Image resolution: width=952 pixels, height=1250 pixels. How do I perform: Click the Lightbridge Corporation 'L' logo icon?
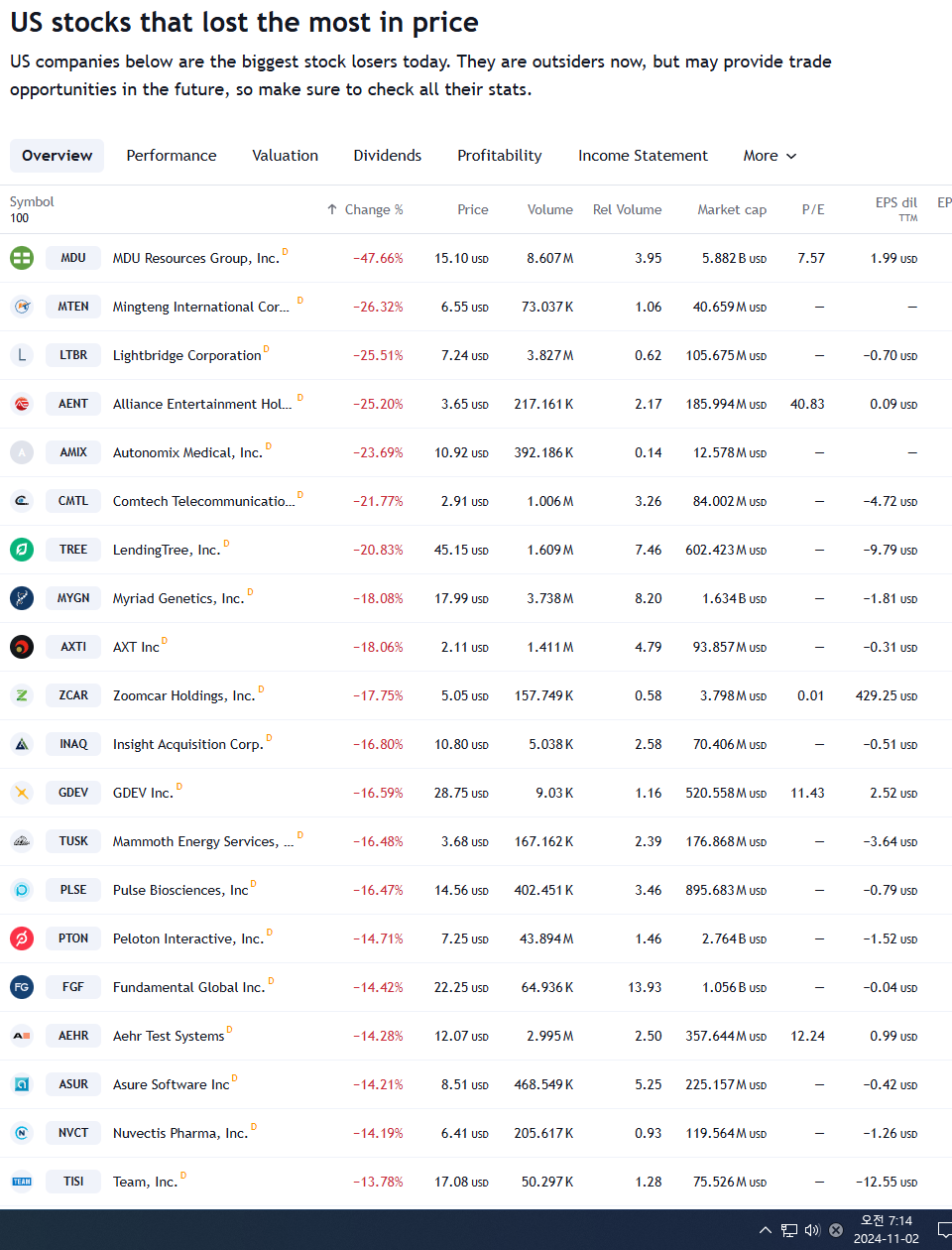[22, 355]
